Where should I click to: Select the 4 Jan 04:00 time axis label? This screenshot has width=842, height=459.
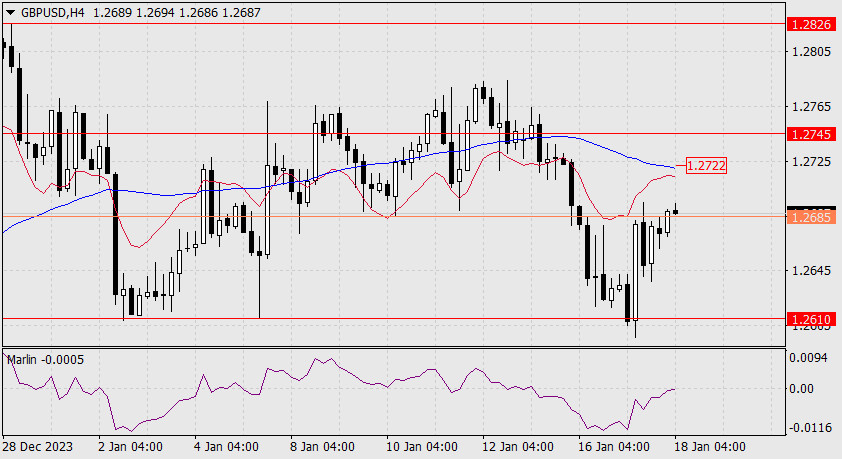(226, 447)
